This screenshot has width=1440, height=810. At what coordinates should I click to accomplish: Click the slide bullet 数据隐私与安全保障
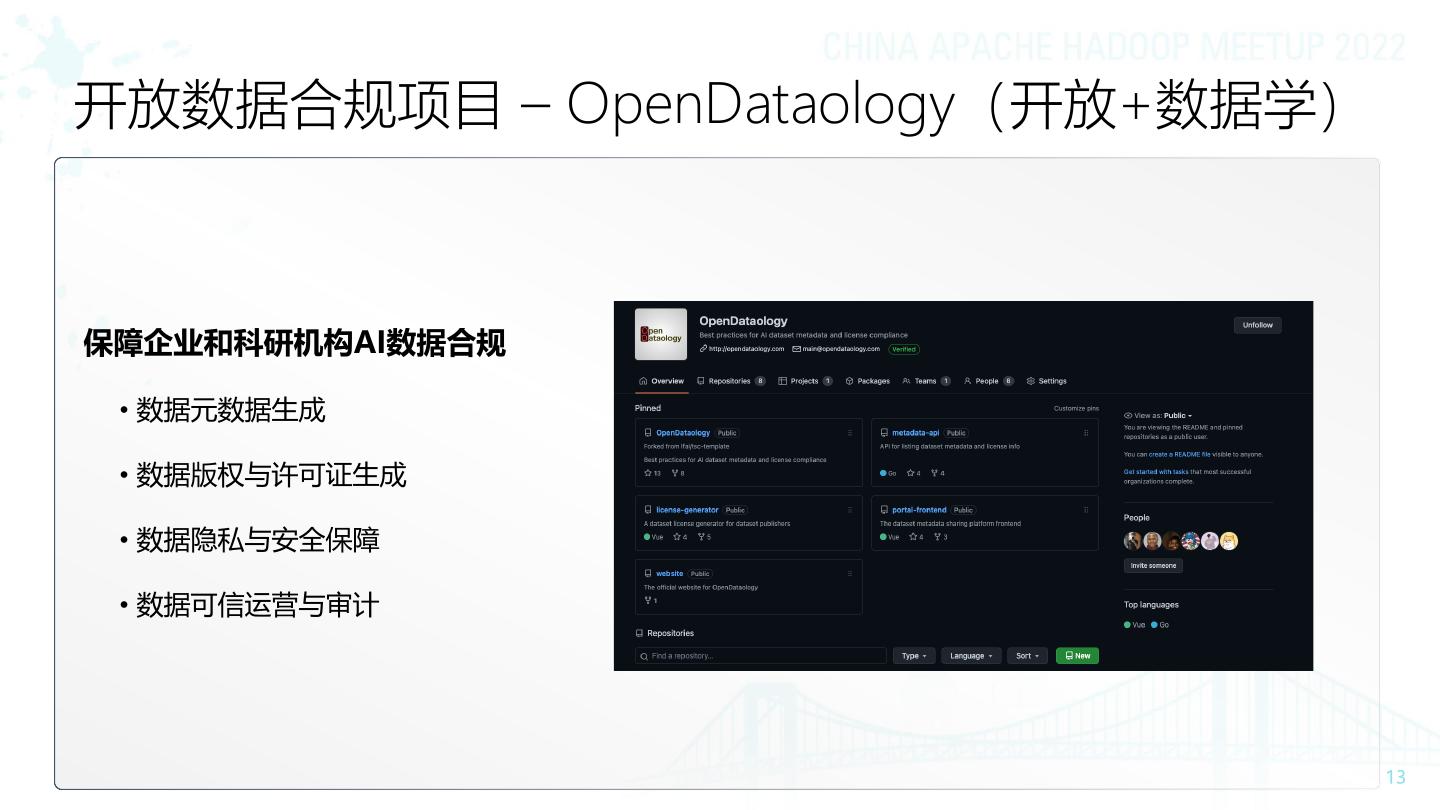coord(258,540)
